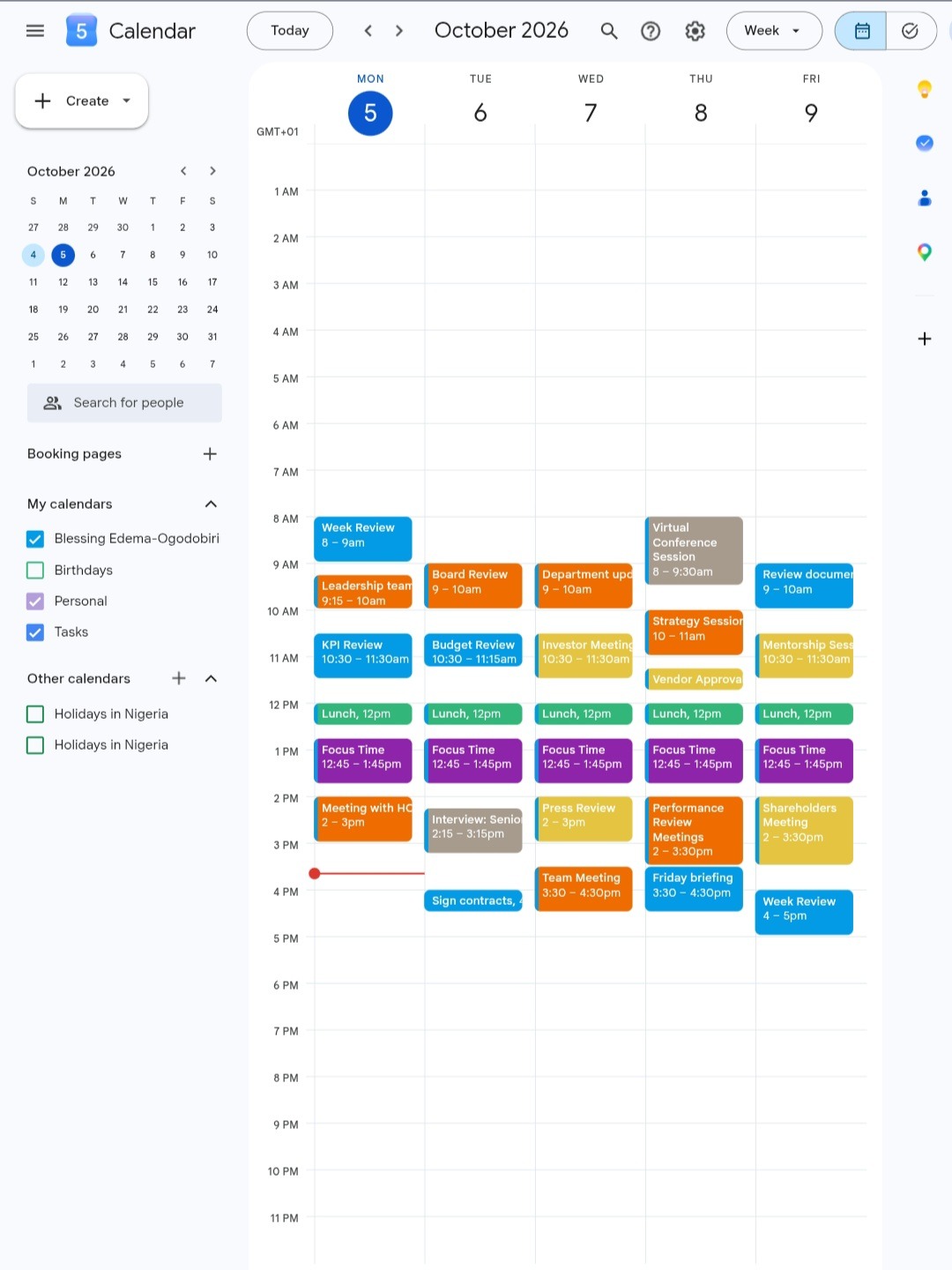
Task: Open Shareholders Meeting event on Friday
Action: 804,830
